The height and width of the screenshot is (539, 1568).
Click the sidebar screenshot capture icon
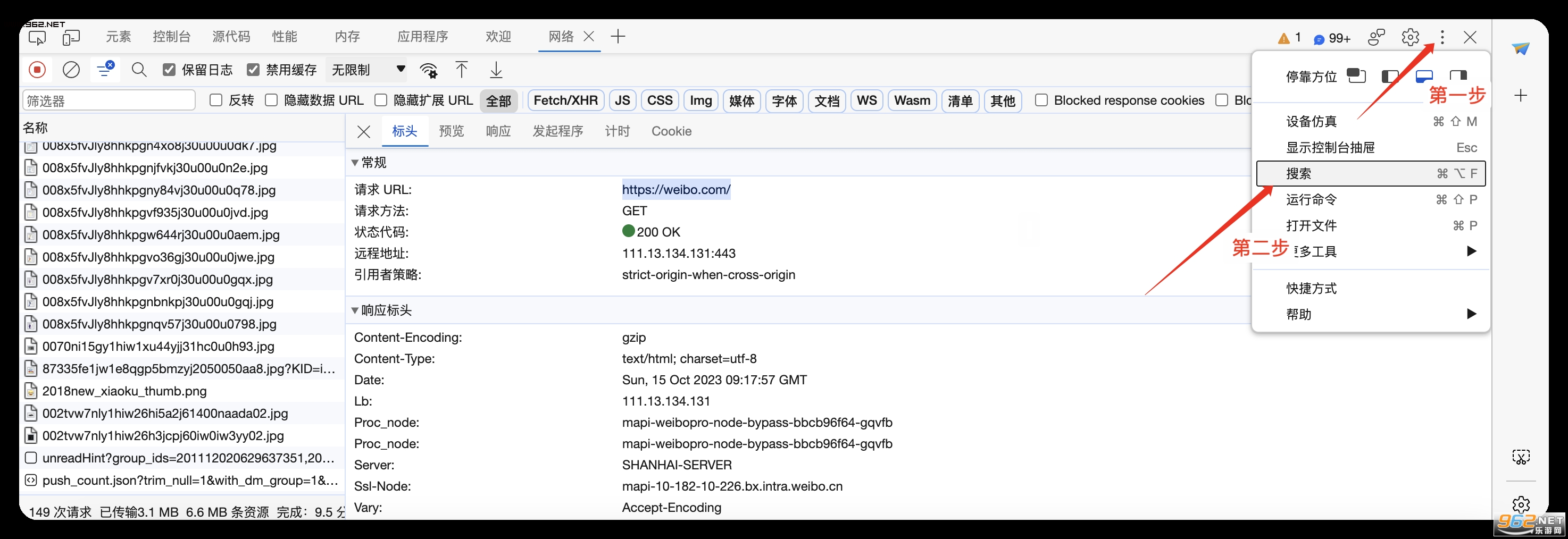[1521, 457]
